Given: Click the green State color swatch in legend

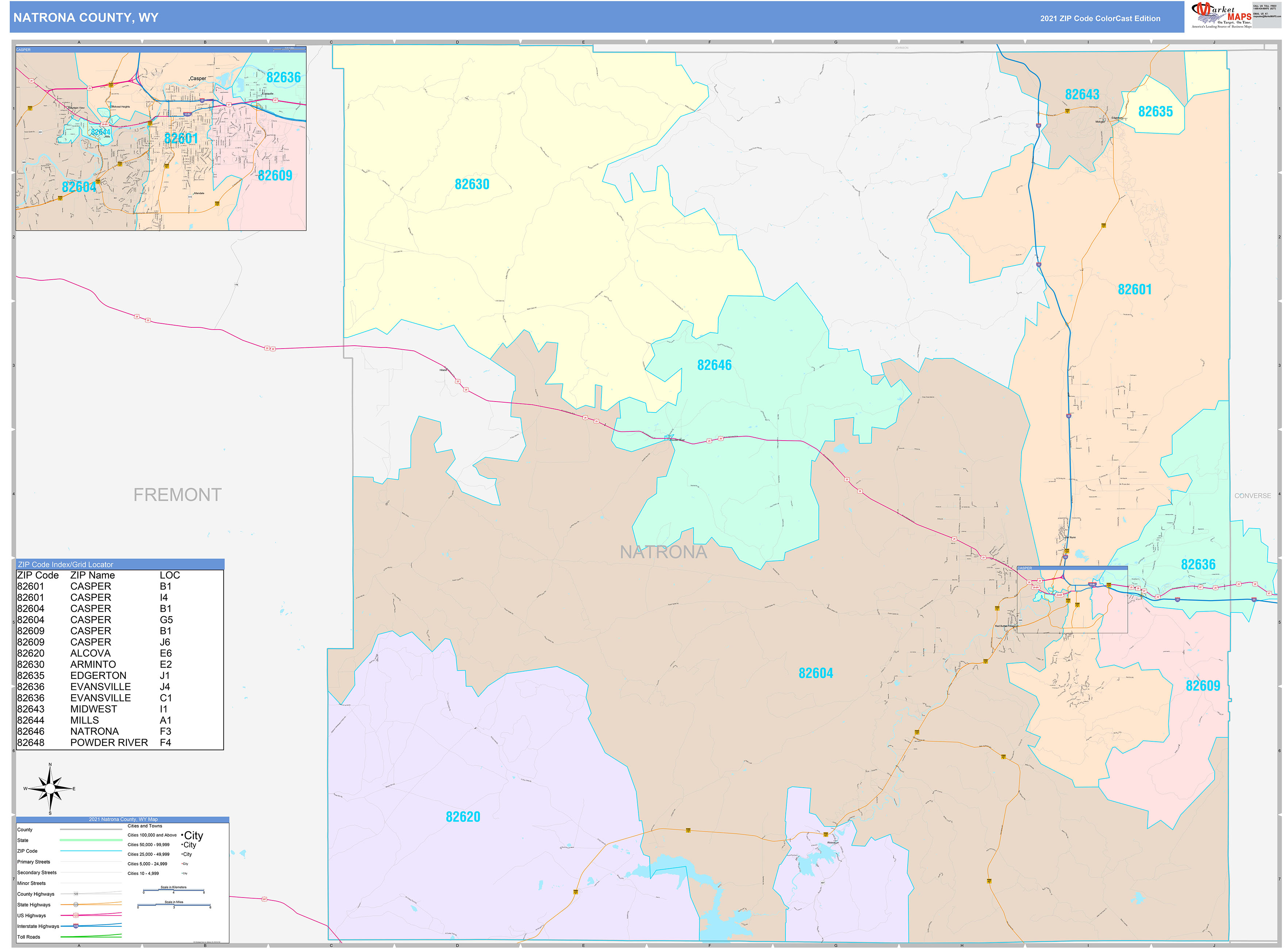Looking at the screenshot, I should pyautogui.click(x=91, y=840).
